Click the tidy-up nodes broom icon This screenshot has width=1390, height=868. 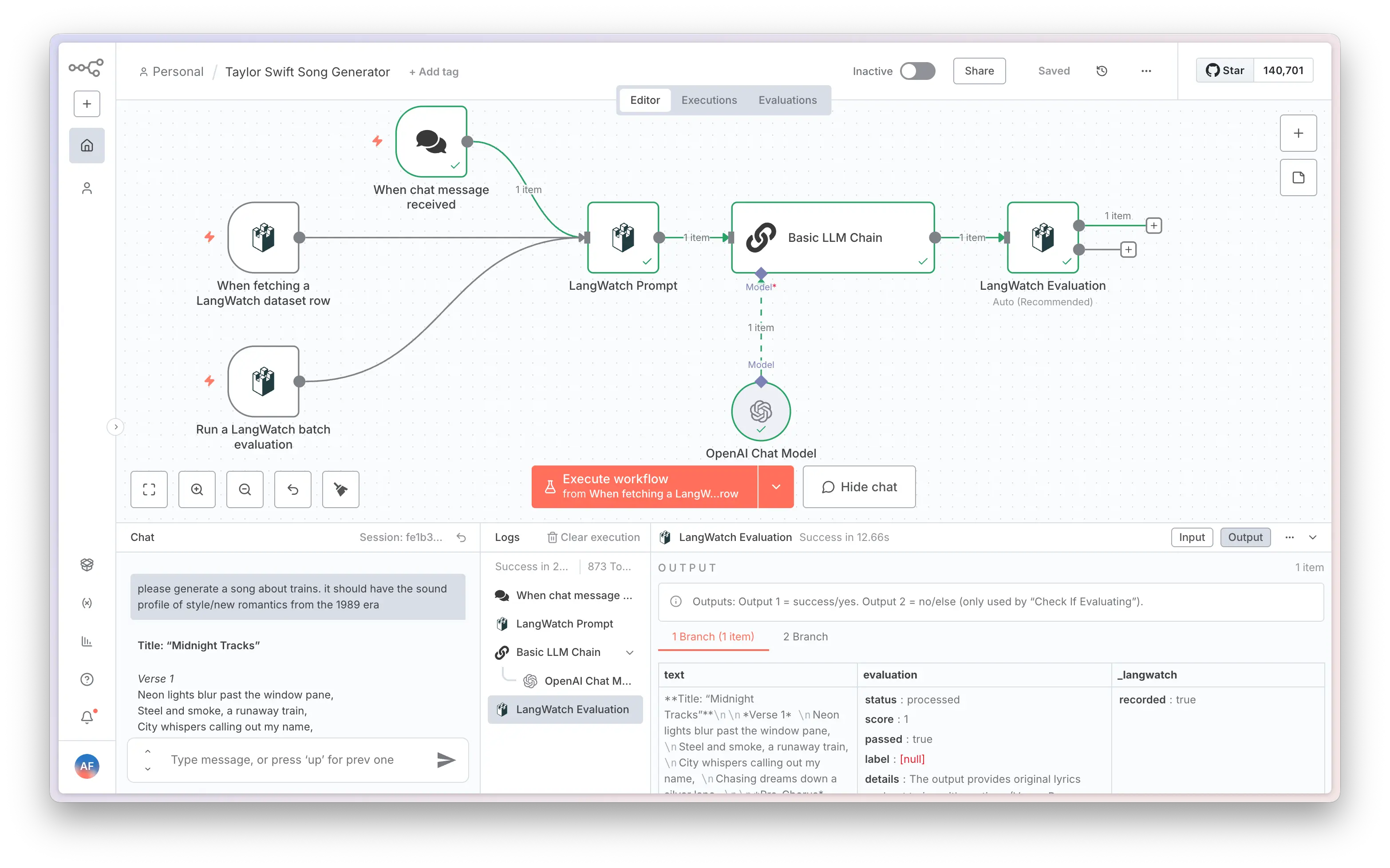[340, 489]
